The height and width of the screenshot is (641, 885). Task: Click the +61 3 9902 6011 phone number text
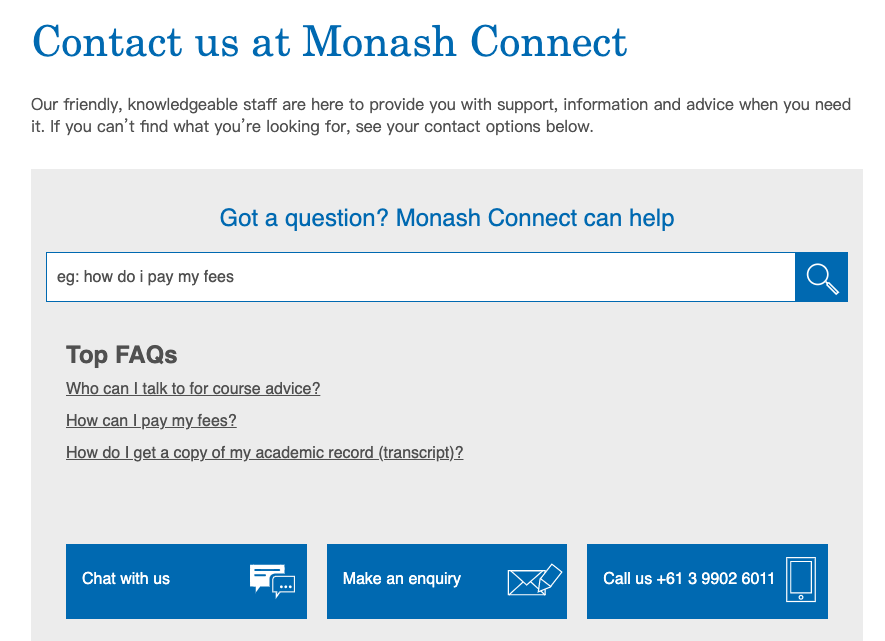pyautogui.click(x=715, y=578)
